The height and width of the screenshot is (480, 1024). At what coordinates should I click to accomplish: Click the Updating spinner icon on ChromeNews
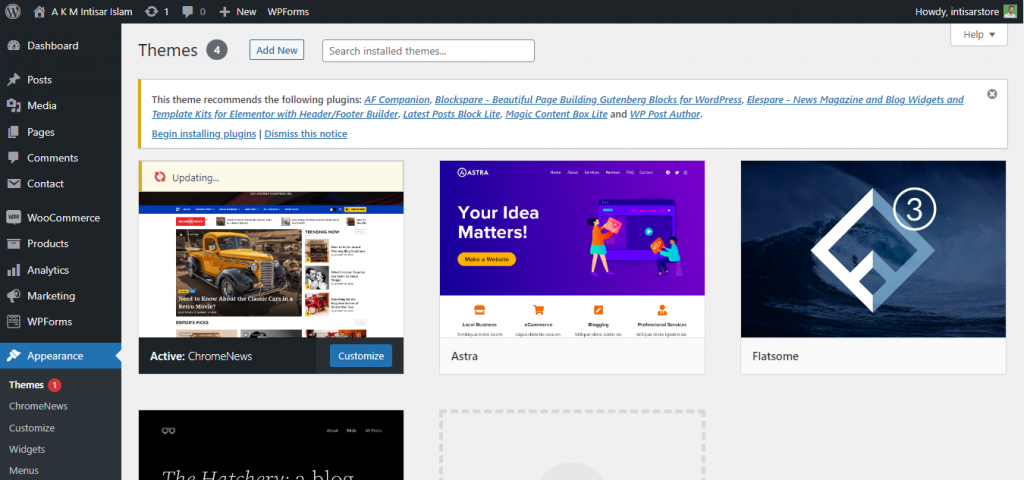click(160, 177)
